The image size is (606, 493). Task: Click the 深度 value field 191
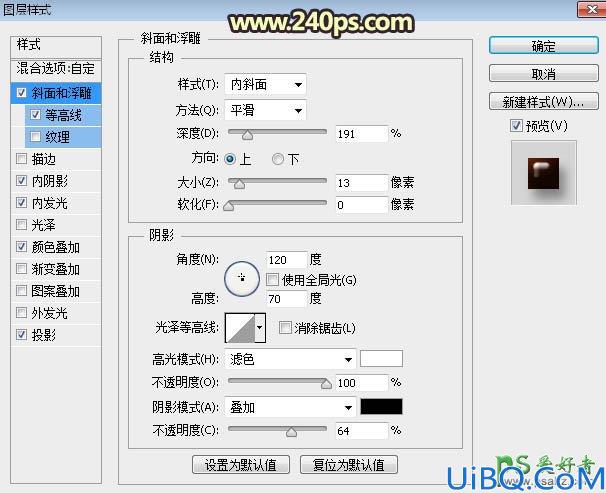coord(361,134)
